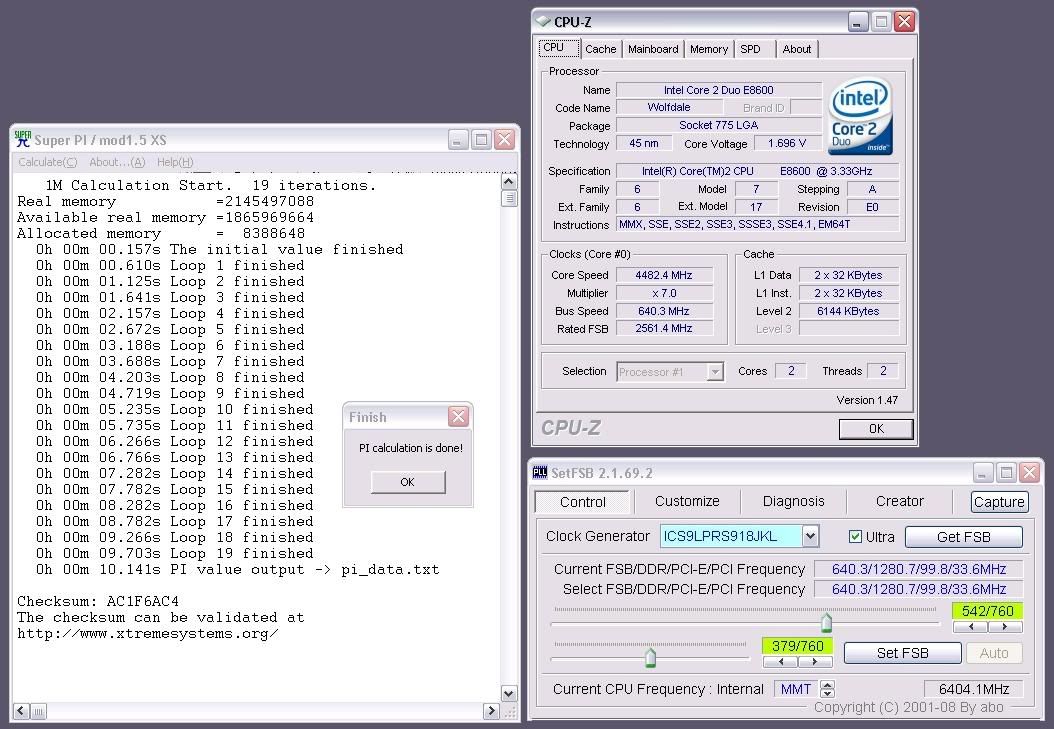Open the Calculate menu in Super PI

point(48,162)
